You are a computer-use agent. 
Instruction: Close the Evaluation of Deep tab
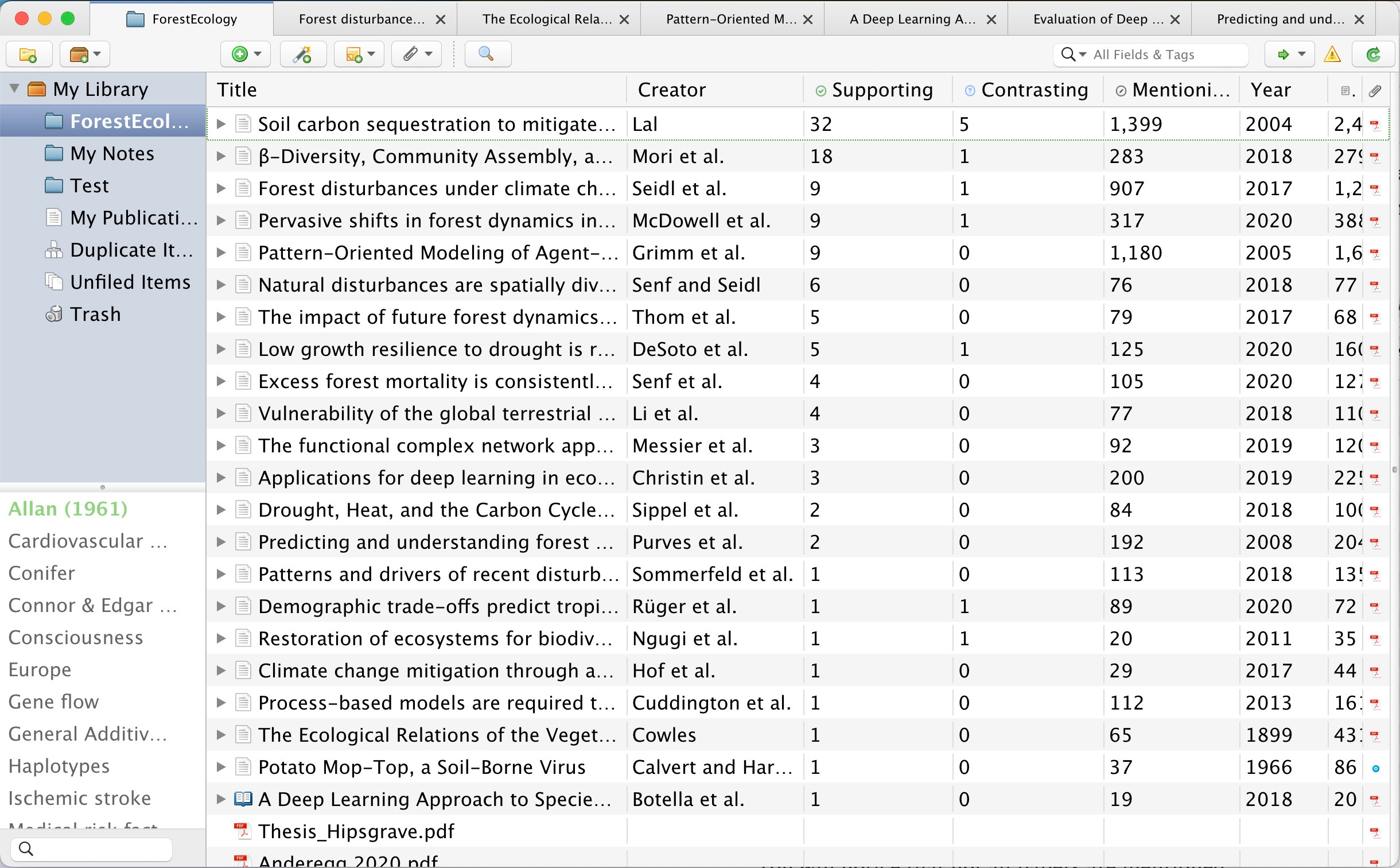point(1175,20)
